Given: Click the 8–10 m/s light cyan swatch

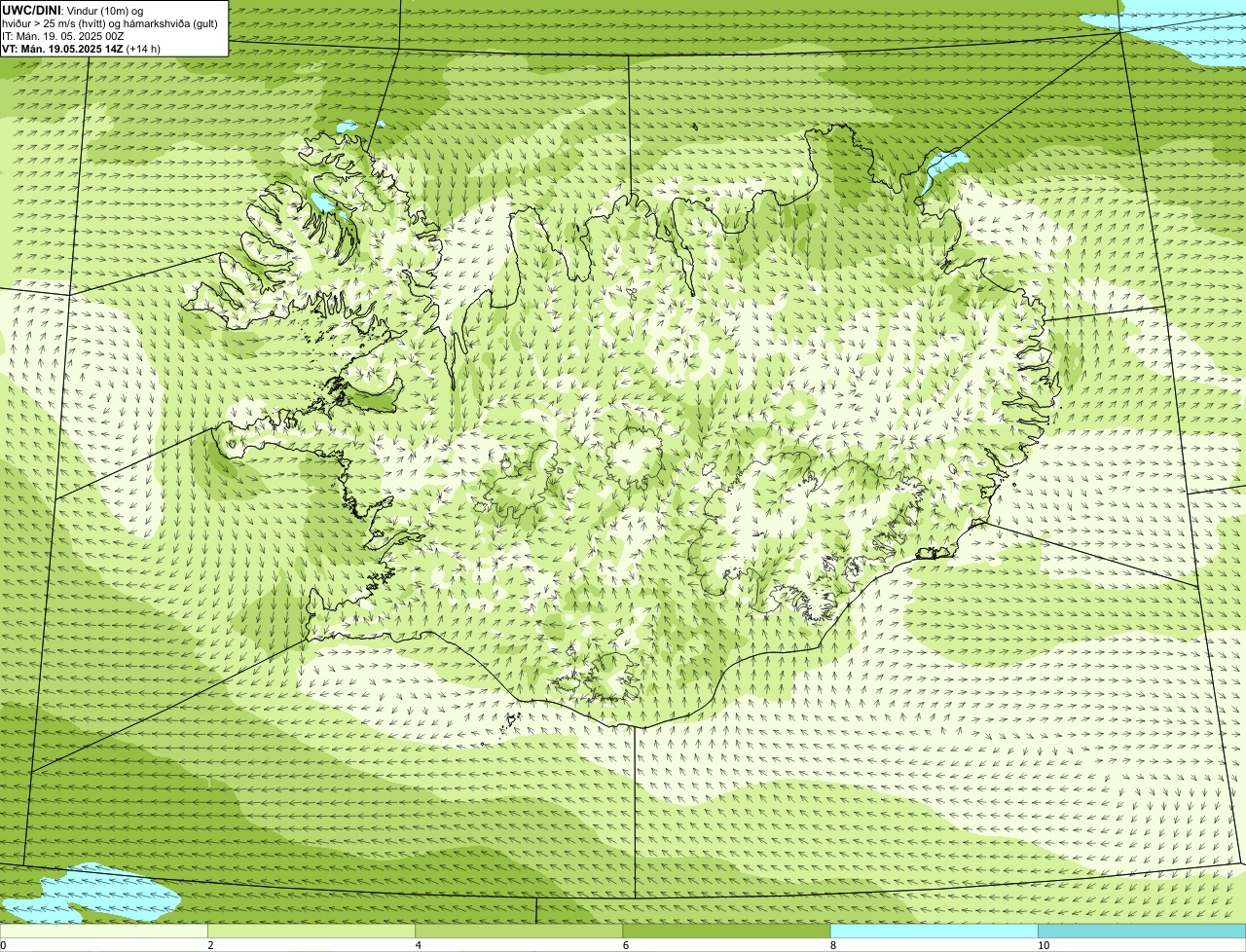Looking at the screenshot, I should 934,932.
